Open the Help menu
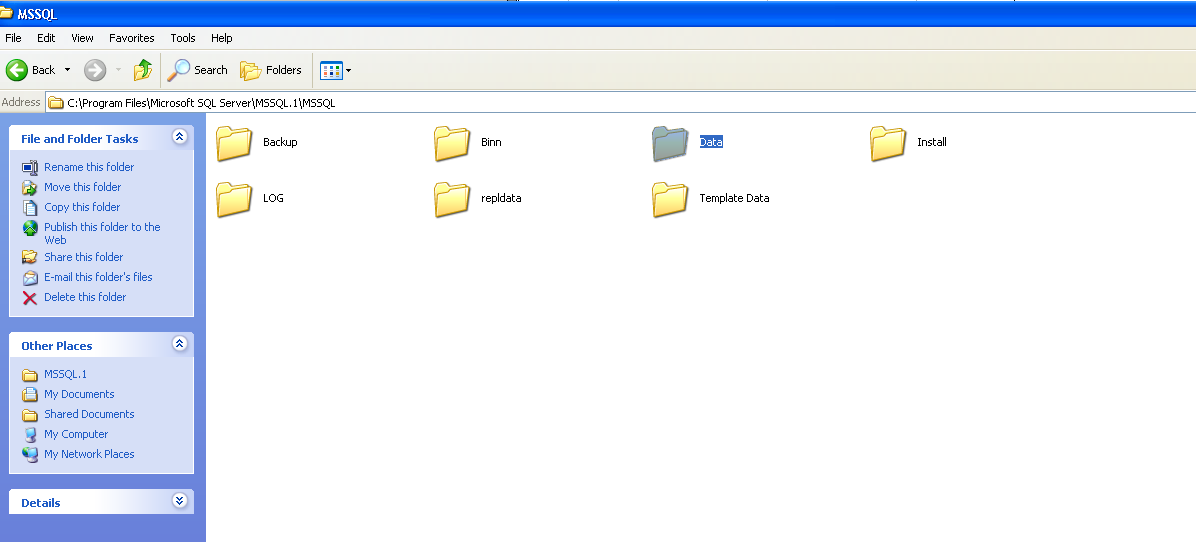 221,38
